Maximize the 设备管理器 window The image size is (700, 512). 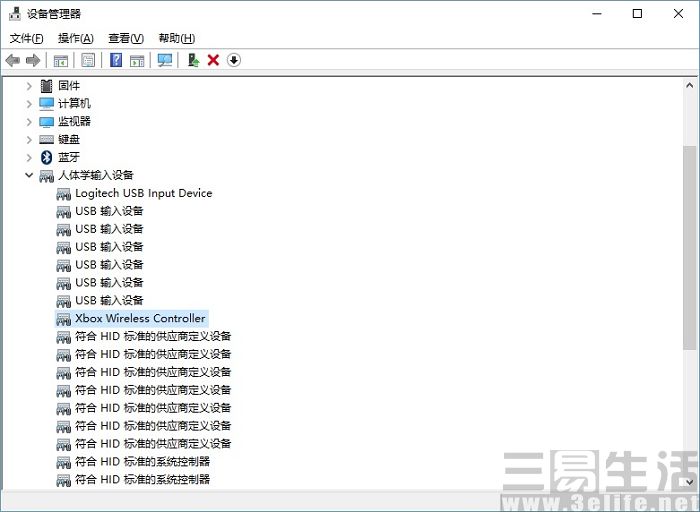click(x=638, y=14)
